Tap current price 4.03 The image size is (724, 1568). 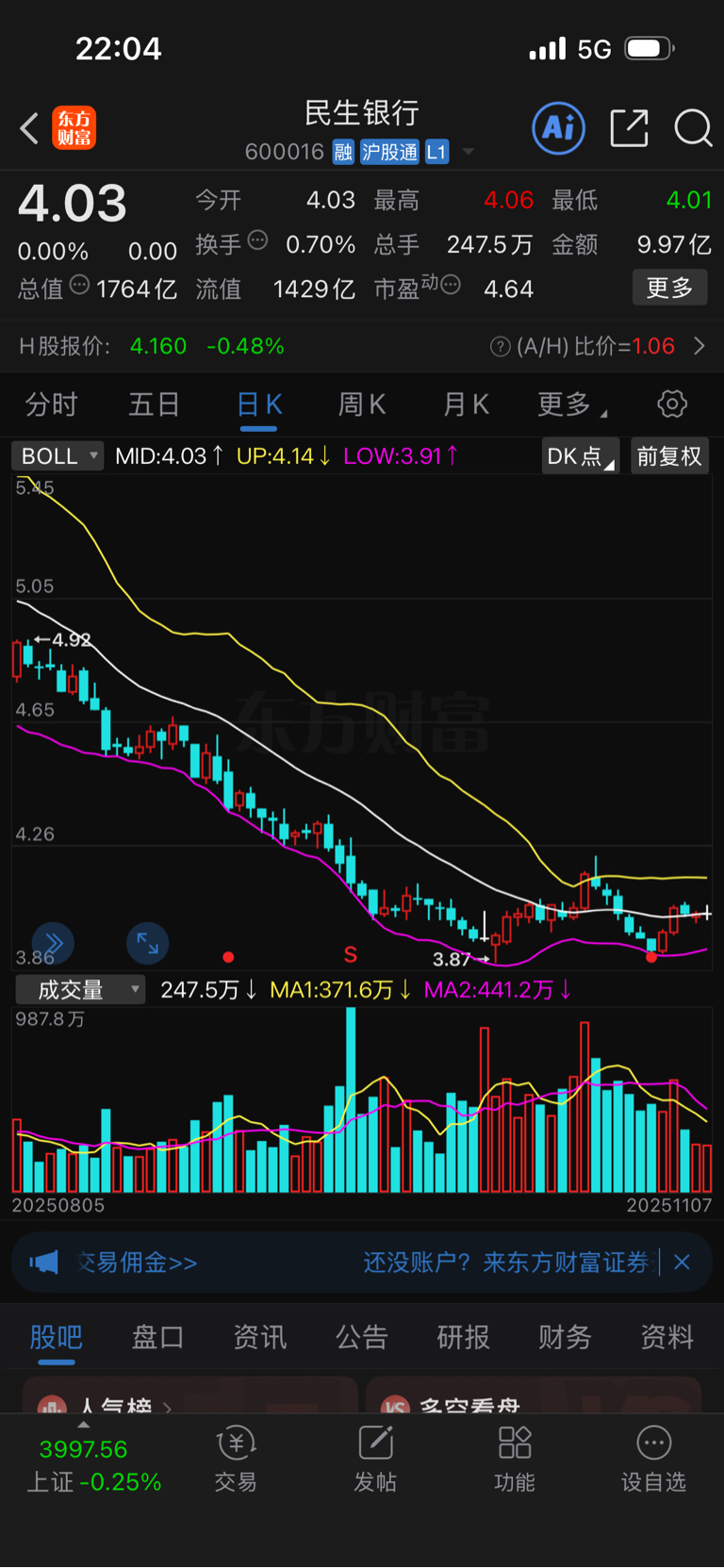click(73, 204)
